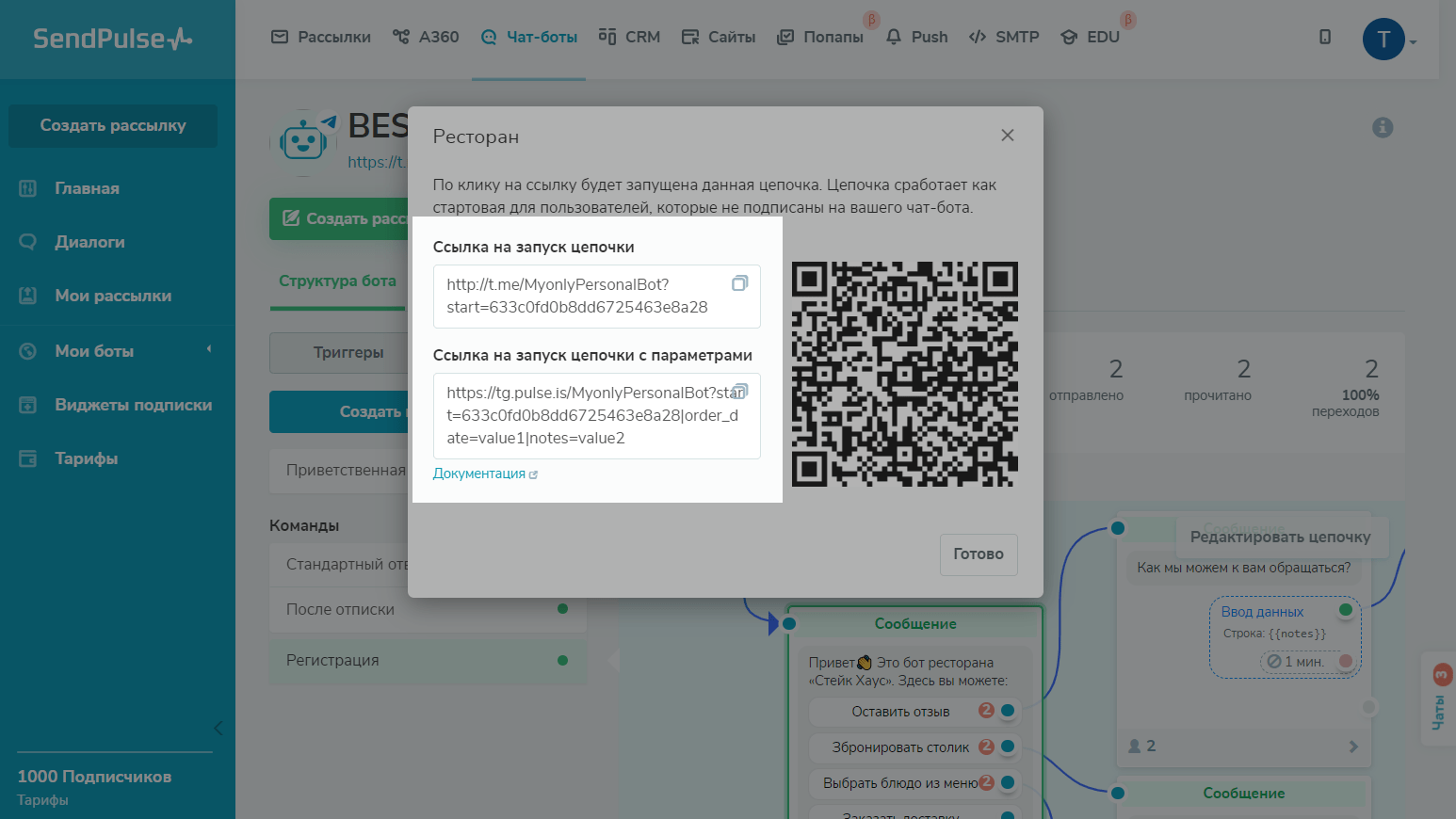The width and height of the screenshot is (1456, 819).
Task: Copy the launch link with parameters
Action: 739,391
